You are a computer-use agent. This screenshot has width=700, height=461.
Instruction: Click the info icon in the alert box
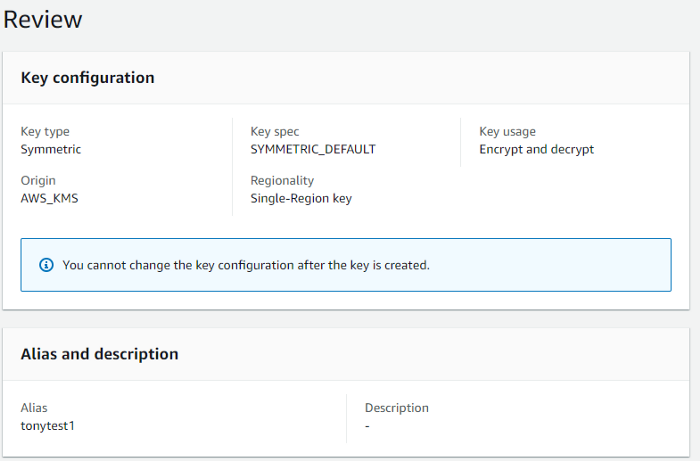click(x=46, y=265)
